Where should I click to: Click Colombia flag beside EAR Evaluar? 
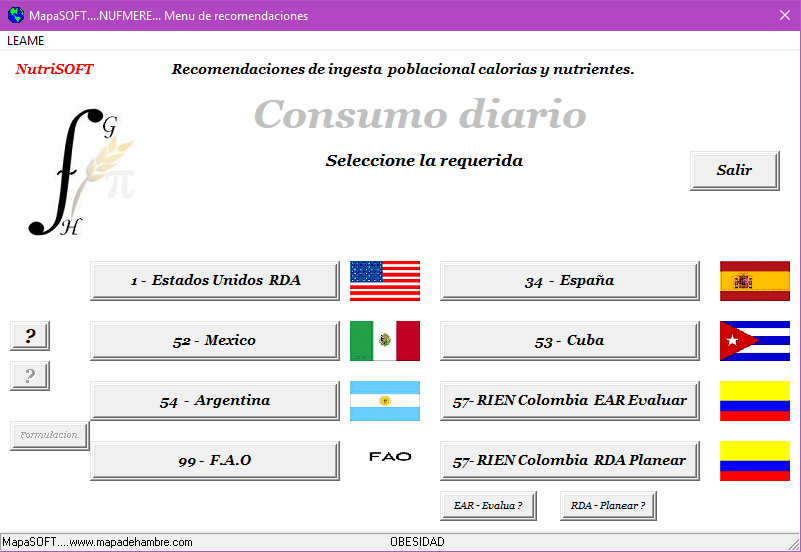[x=755, y=401]
